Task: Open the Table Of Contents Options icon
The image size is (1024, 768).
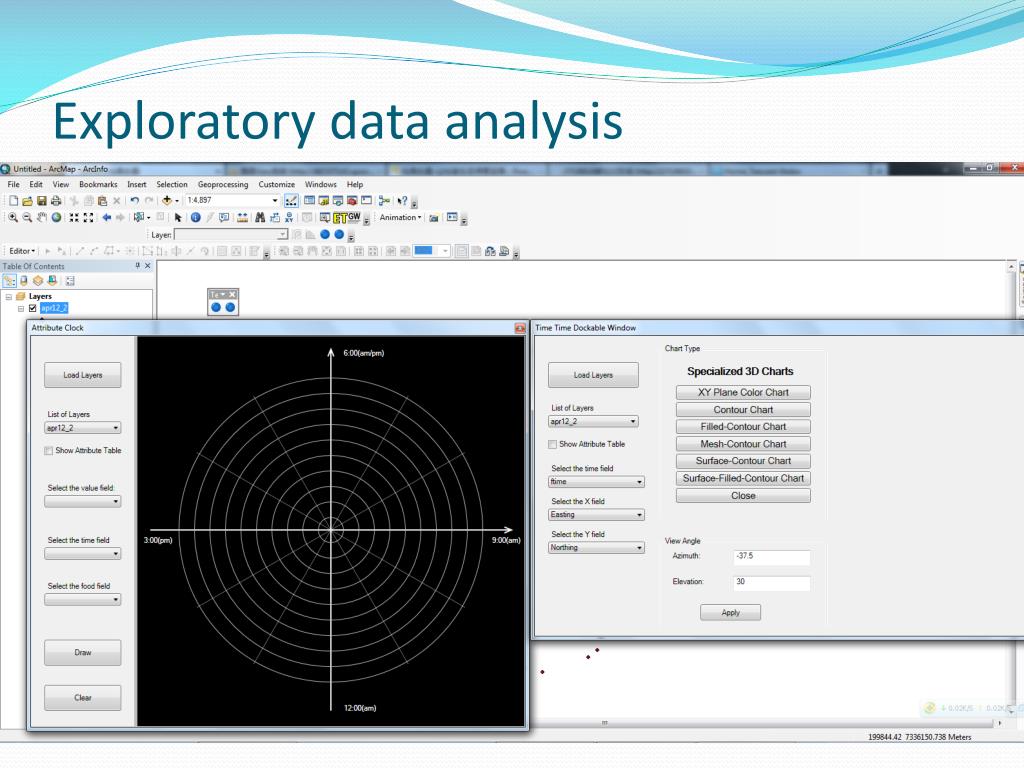Action: [70, 281]
